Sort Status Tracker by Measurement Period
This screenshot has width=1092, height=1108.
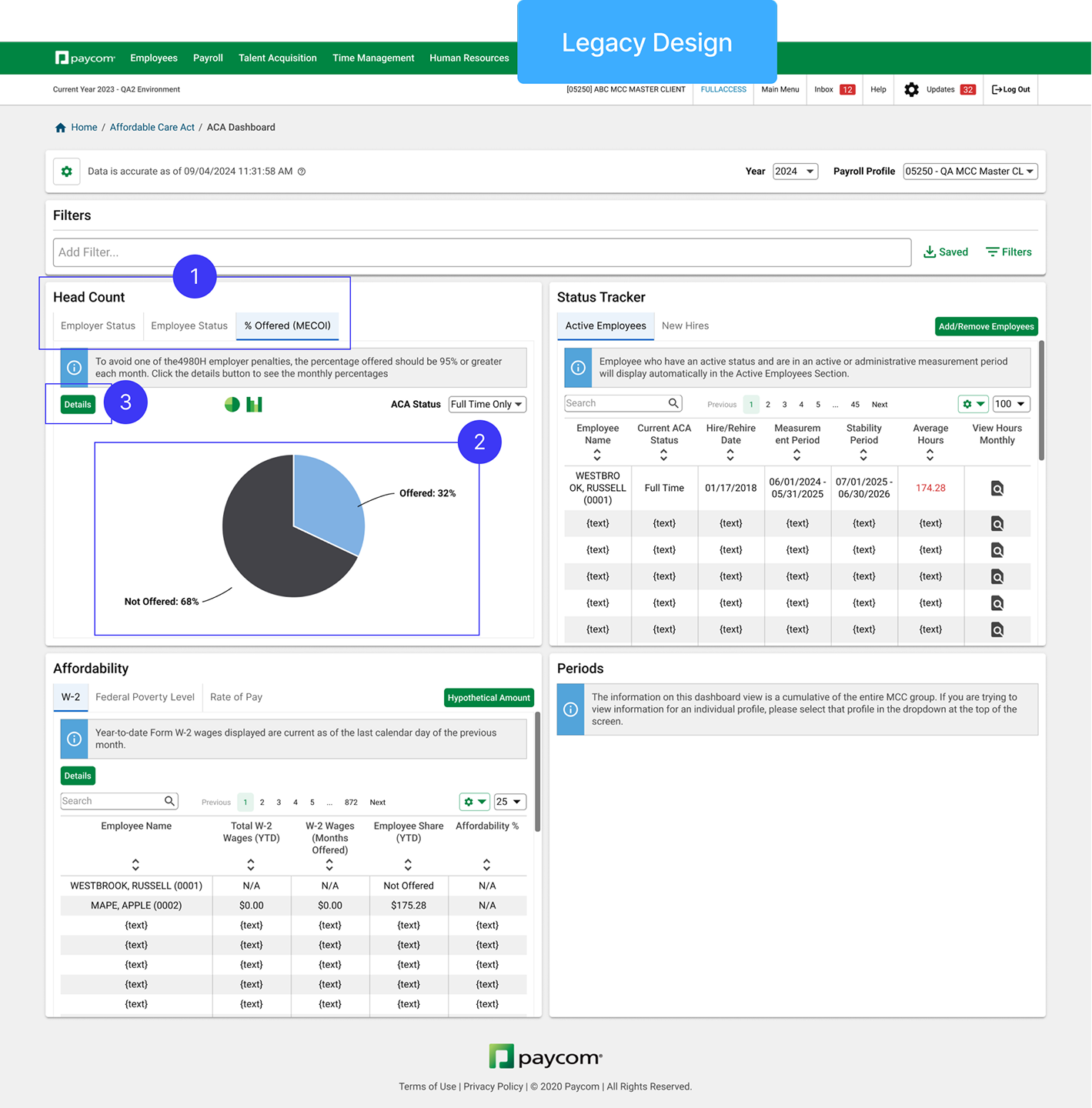tap(796, 456)
